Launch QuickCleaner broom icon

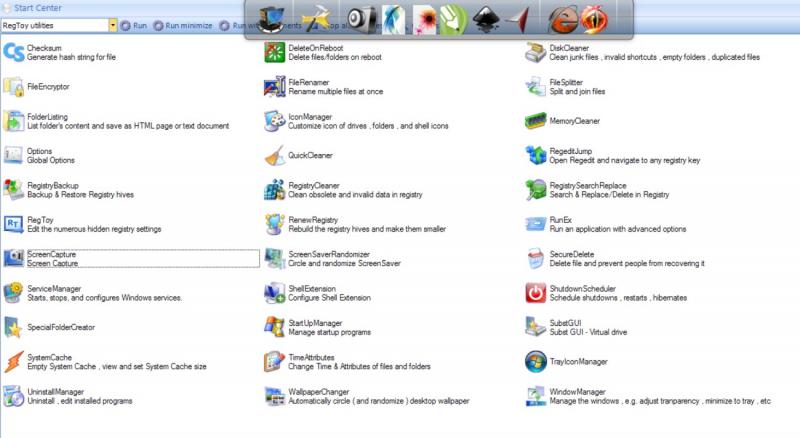tap(274, 155)
